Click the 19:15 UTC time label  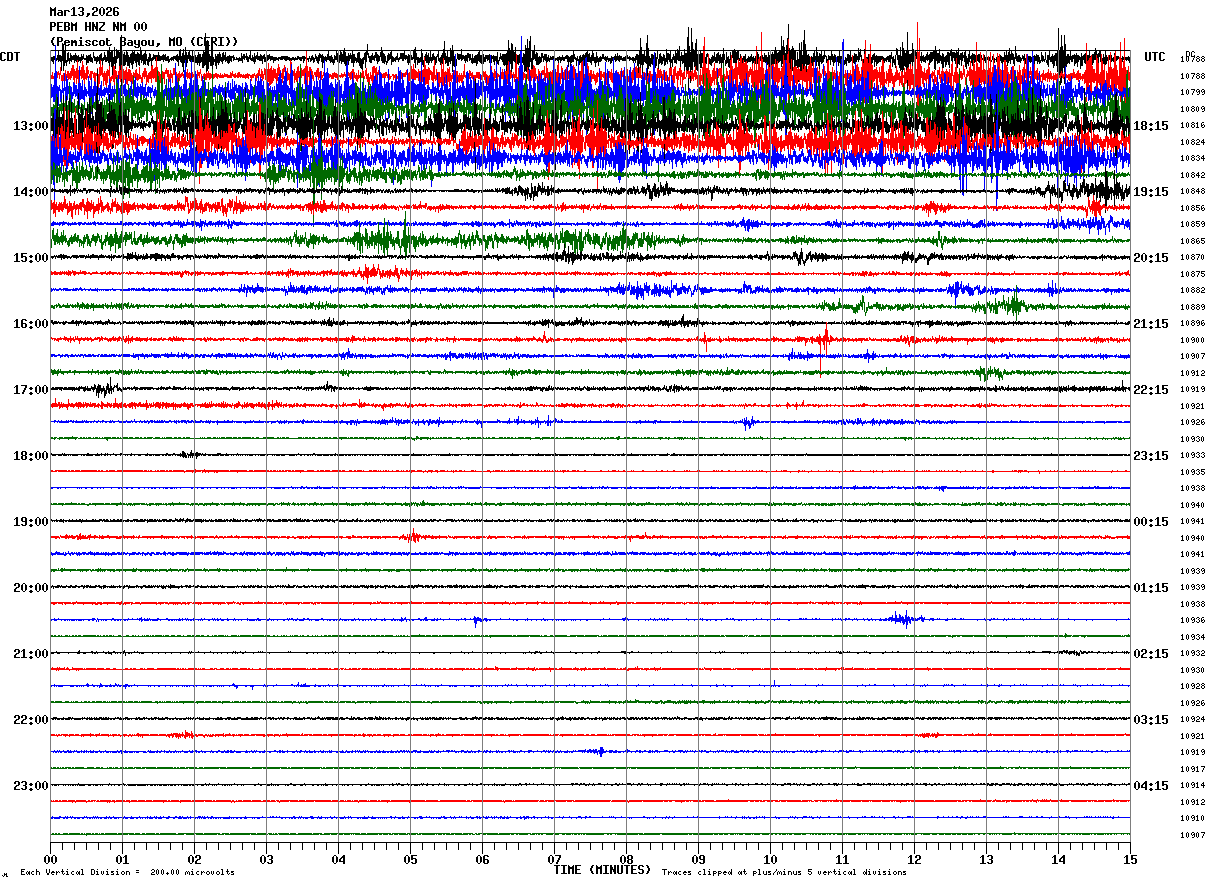click(x=1151, y=192)
